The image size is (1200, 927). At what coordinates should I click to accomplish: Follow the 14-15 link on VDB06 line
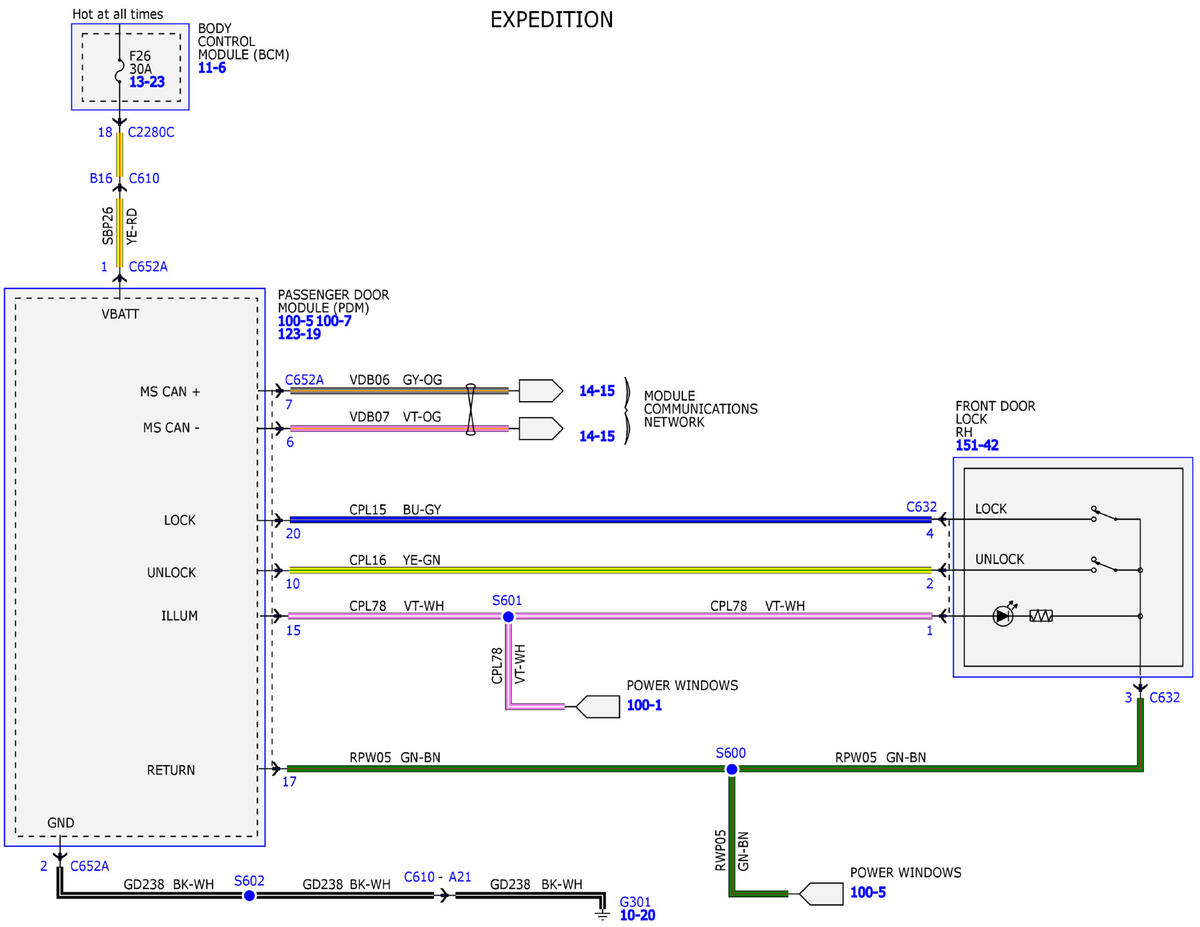597,391
